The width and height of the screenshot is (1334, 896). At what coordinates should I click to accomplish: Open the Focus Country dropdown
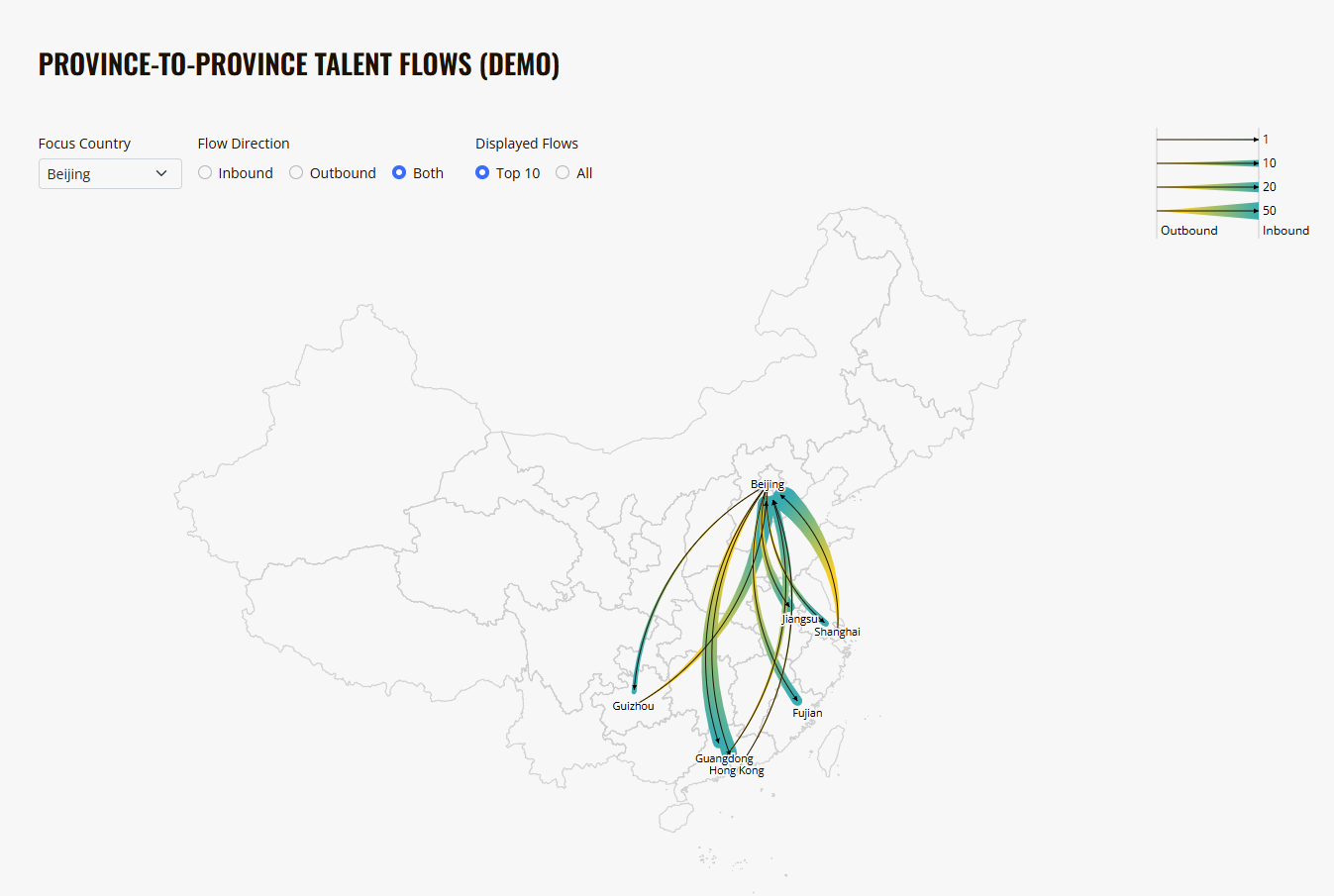click(109, 173)
